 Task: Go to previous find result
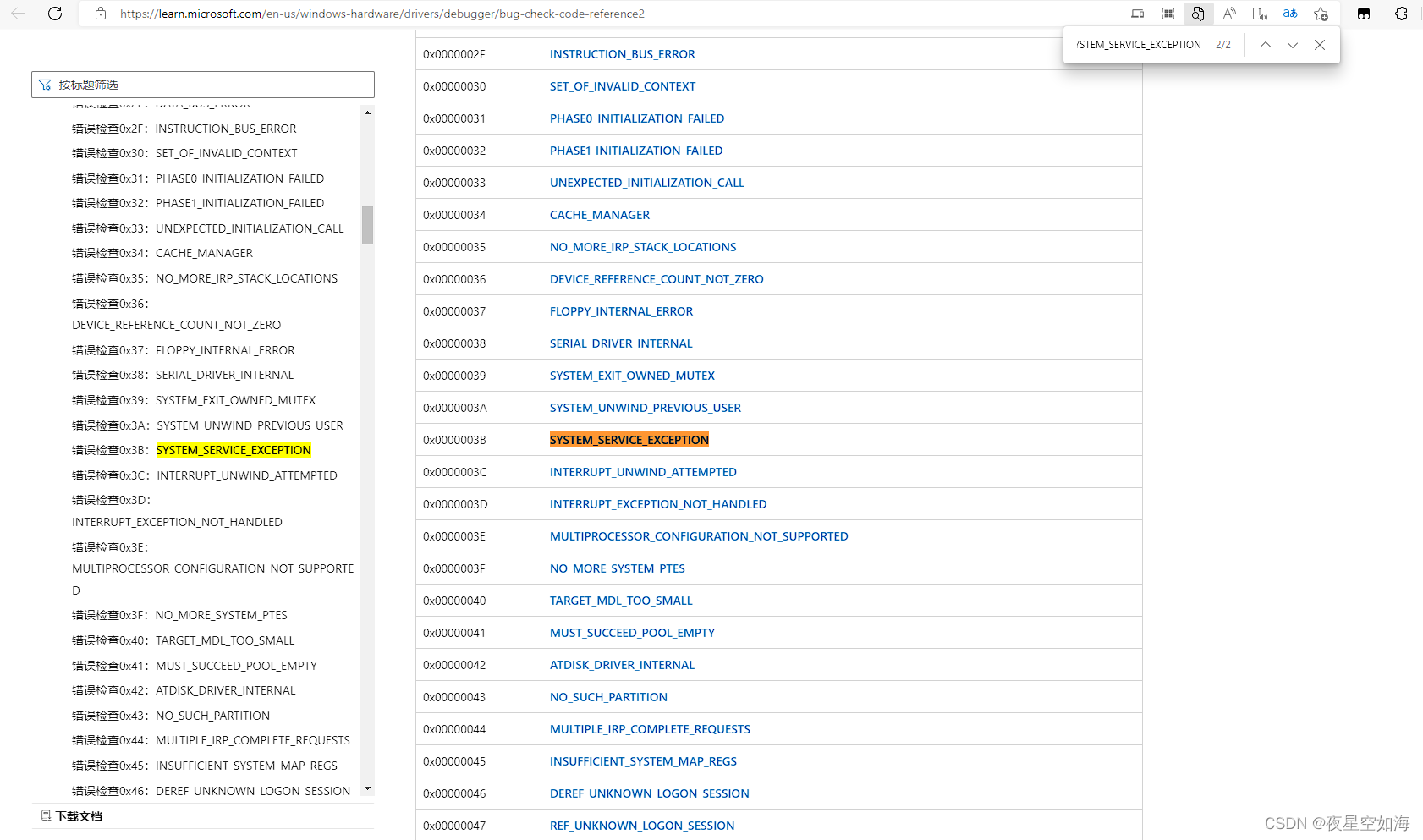click(x=1266, y=45)
